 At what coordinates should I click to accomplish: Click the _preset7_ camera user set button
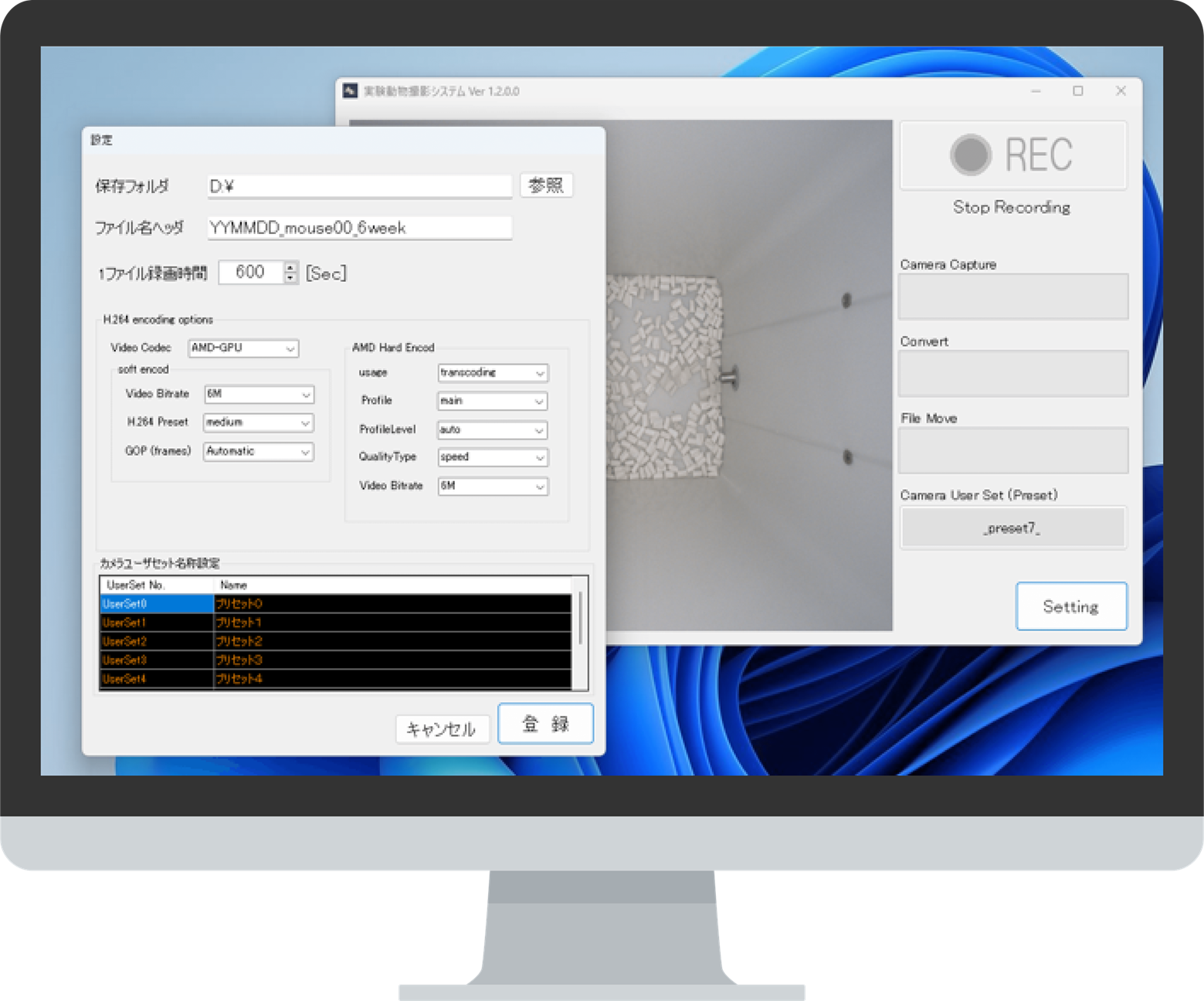[1012, 528]
